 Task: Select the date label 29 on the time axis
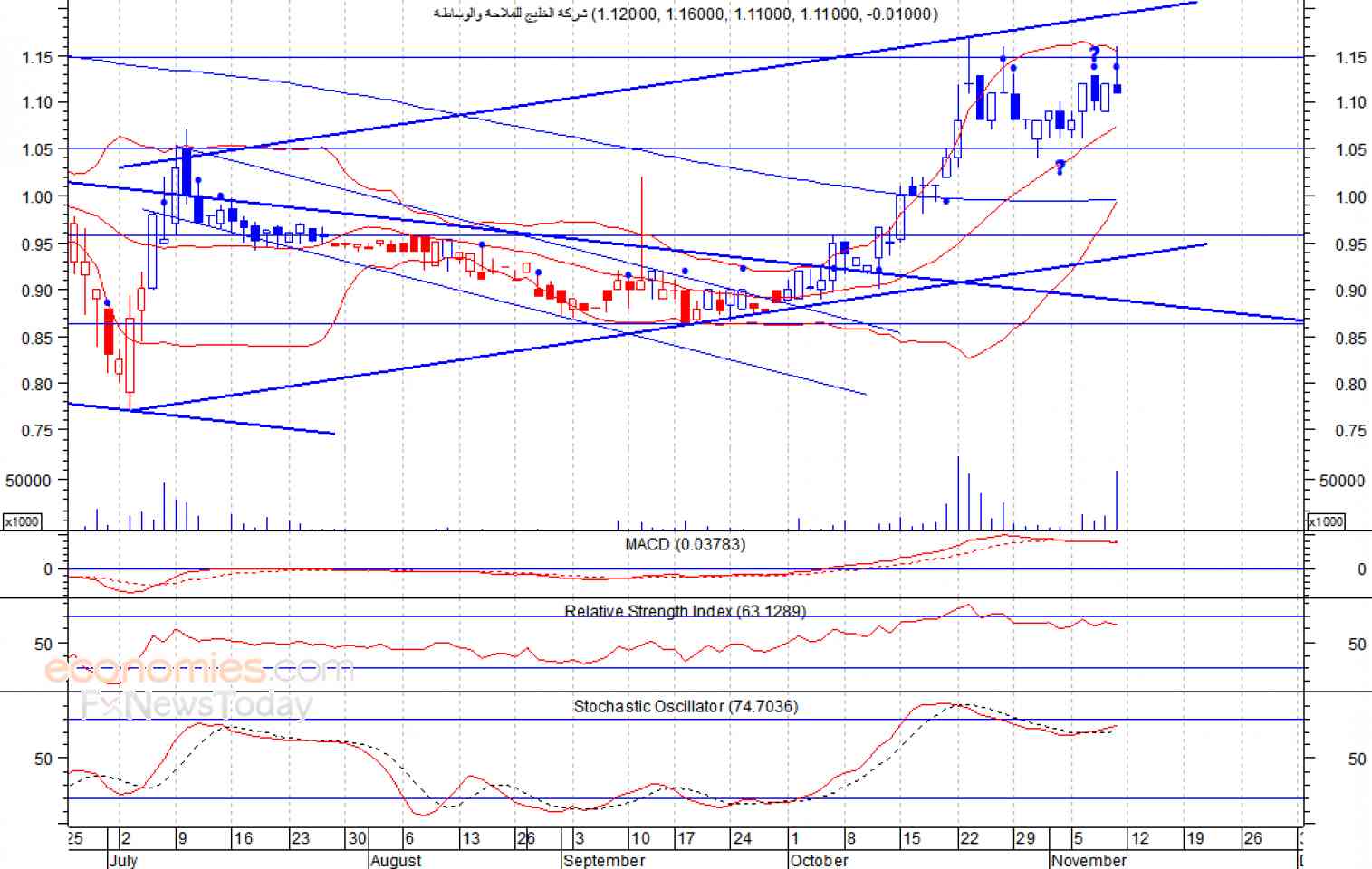pyautogui.click(x=1025, y=838)
